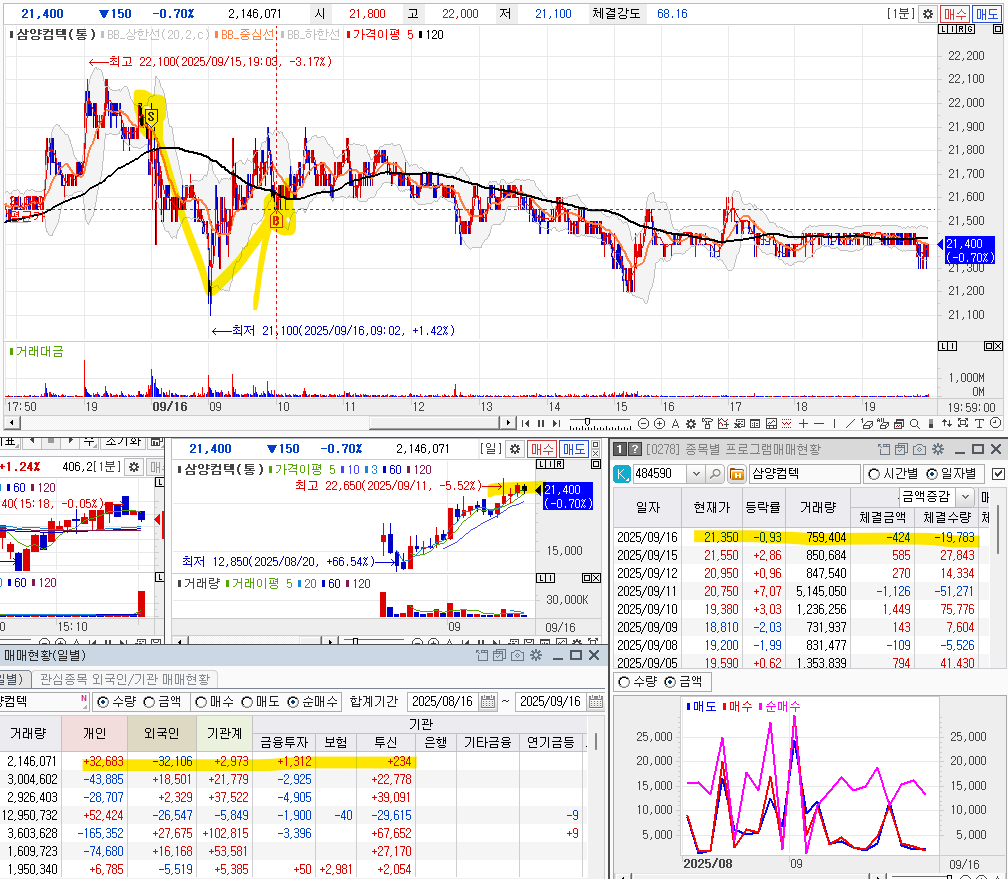Viewport: 1008px width, 879px height.
Task: Select 수량 radio in 매매현황 window
Action: (x=103, y=702)
